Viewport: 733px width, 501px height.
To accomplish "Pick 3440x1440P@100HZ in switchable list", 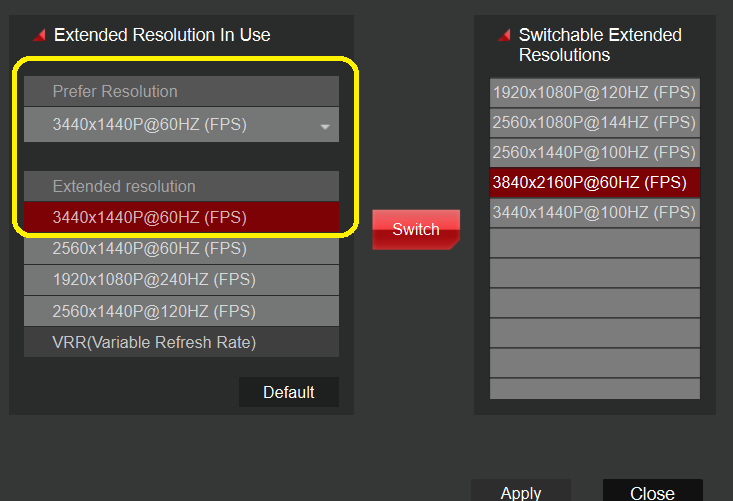I will 594,212.
